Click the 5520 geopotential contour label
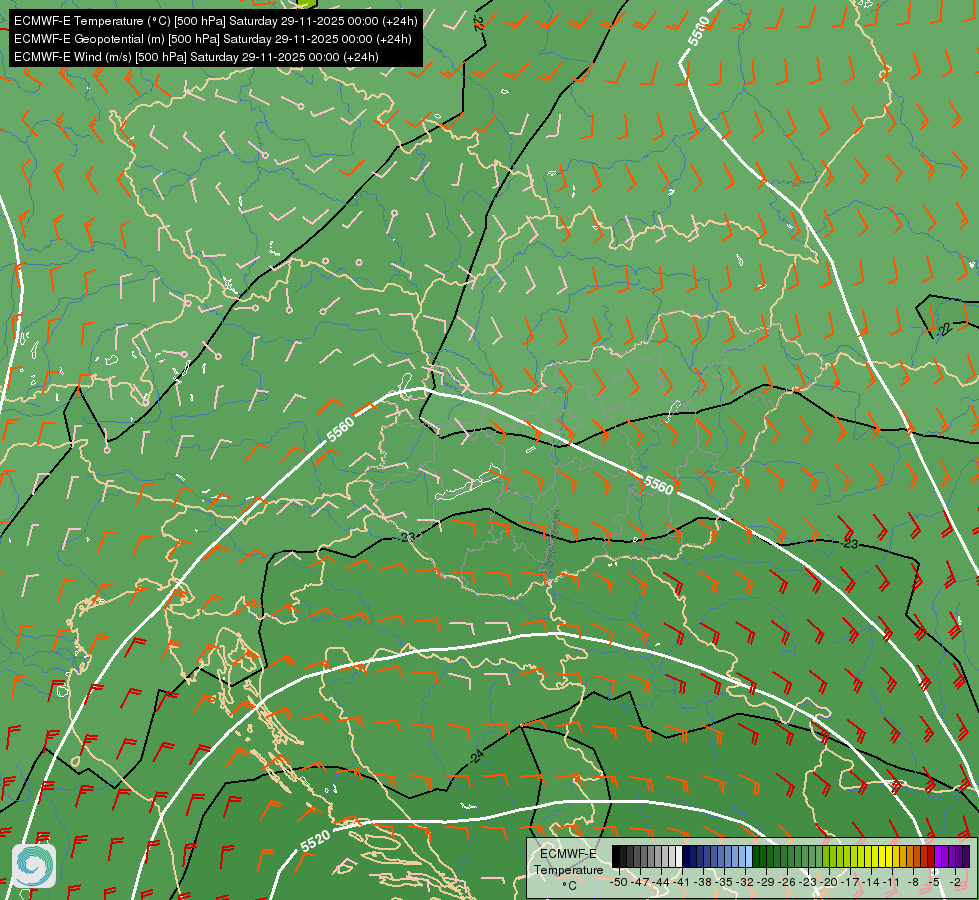Viewport: 979px width, 900px height. pyautogui.click(x=315, y=841)
